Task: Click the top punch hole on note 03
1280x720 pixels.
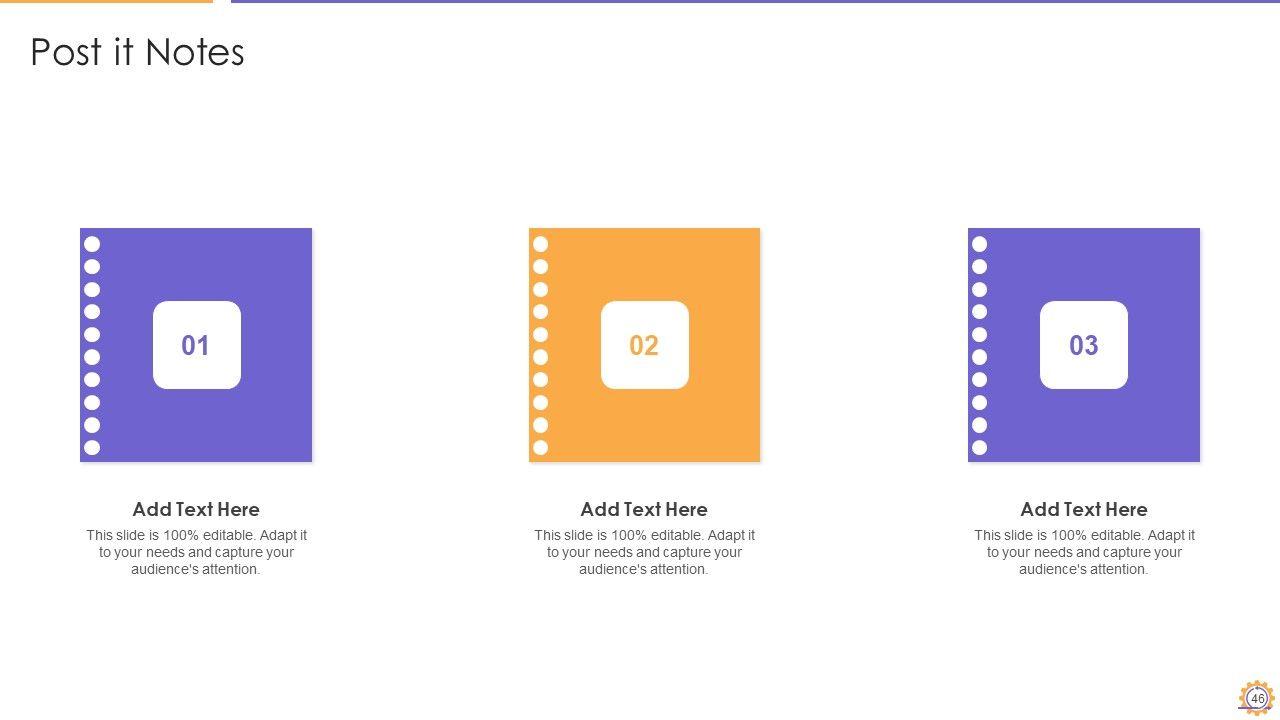Action: [x=980, y=244]
